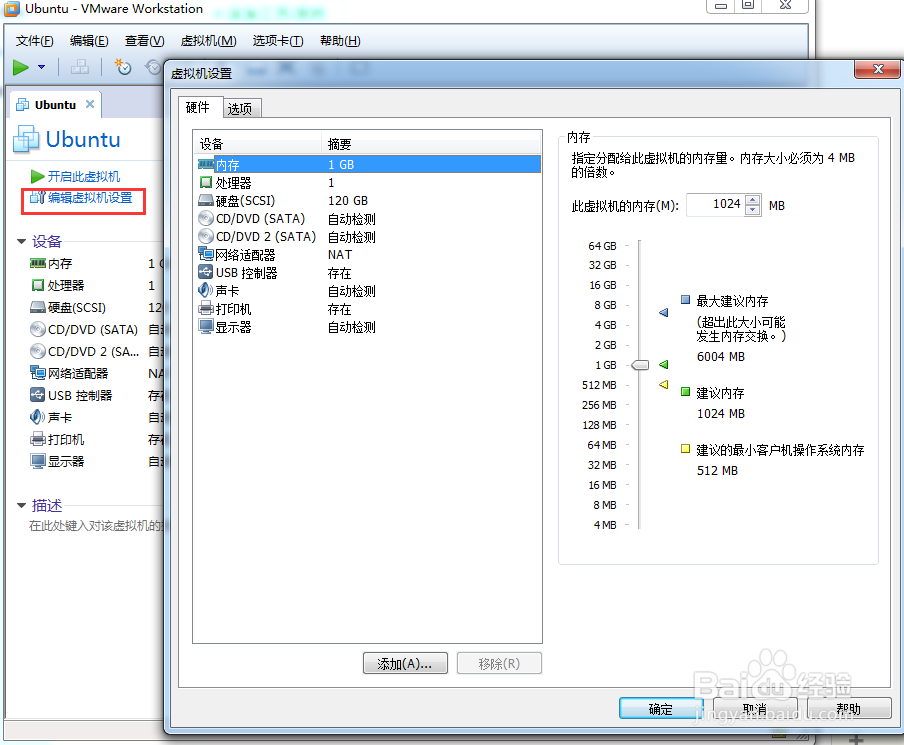Select 声卡 icon in settings dialog

pos(206,291)
